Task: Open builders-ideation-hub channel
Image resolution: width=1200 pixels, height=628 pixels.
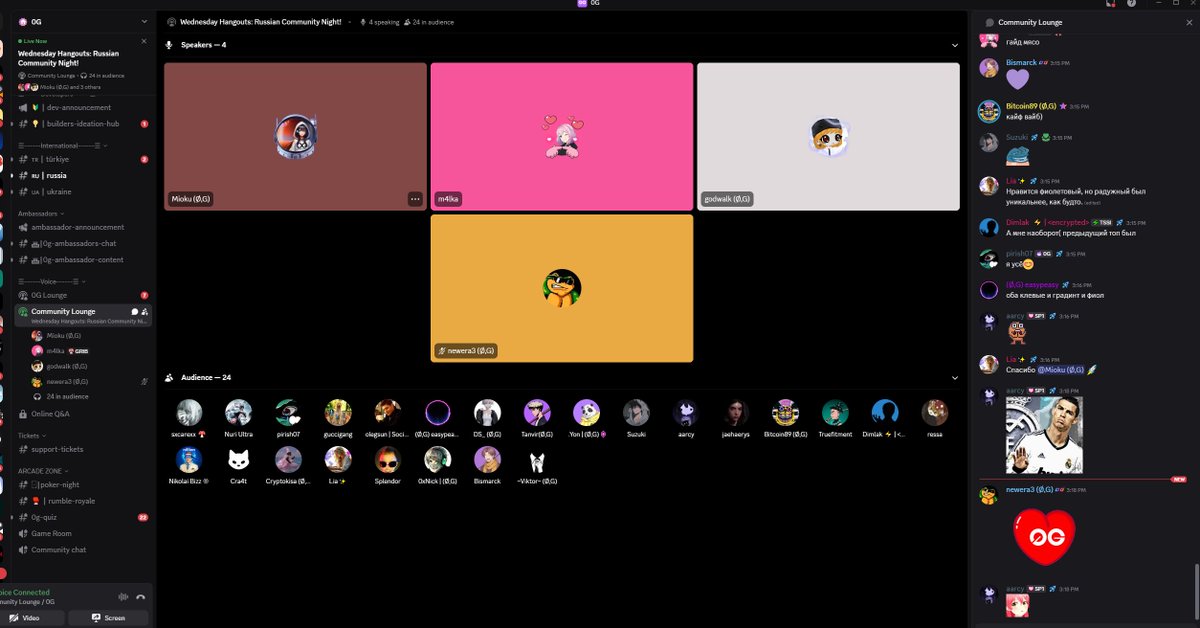Action: click(84, 124)
